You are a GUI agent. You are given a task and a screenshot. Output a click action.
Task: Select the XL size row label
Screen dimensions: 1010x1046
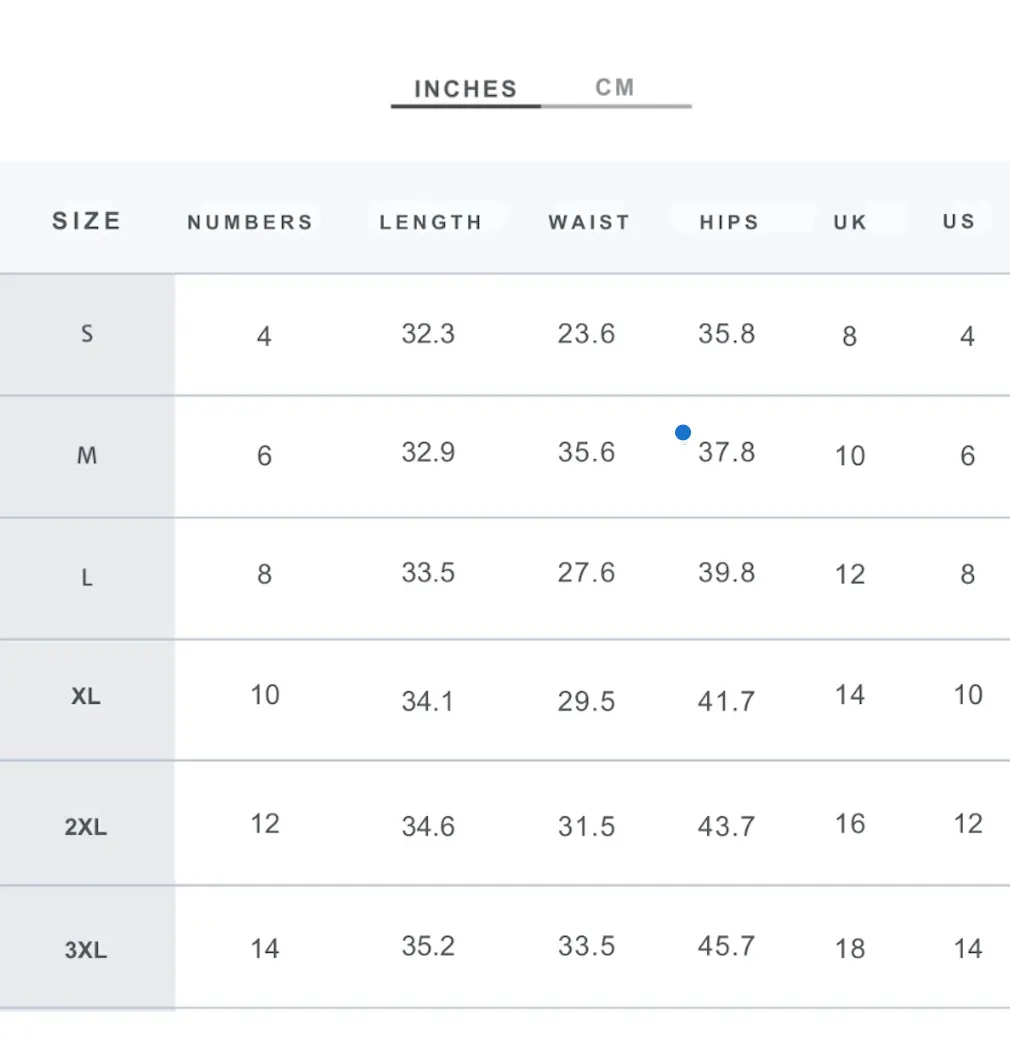[x=86, y=696]
